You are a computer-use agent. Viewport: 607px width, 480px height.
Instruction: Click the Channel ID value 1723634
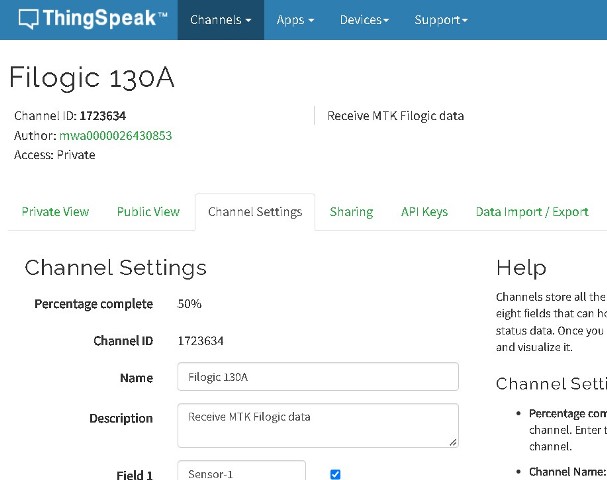point(200,341)
